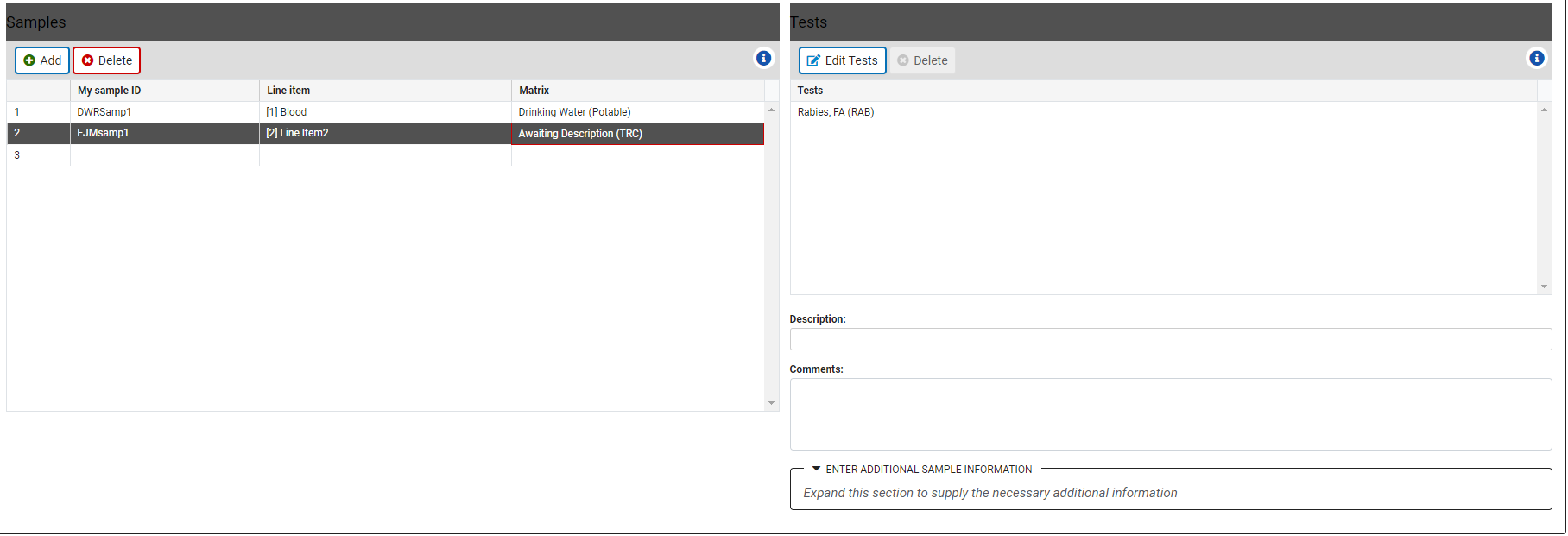Open the Awaiting Description (TRC) matrix cell
This screenshot has width=1568, height=536.
(x=637, y=134)
